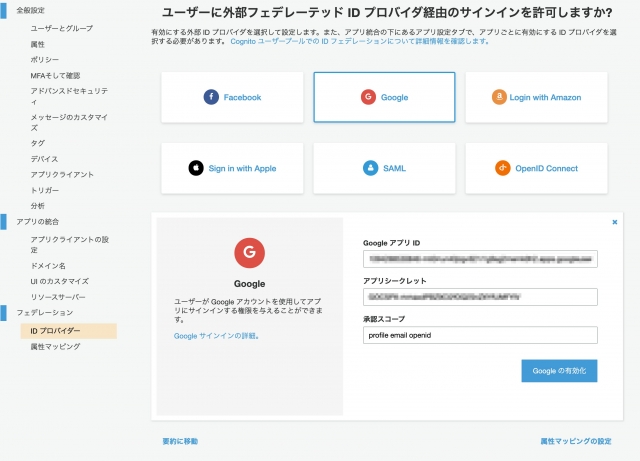This screenshot has height=461, width=640.
Task: Open メッセージのカスタマイズ in sidebar
Action: (69, 122)
